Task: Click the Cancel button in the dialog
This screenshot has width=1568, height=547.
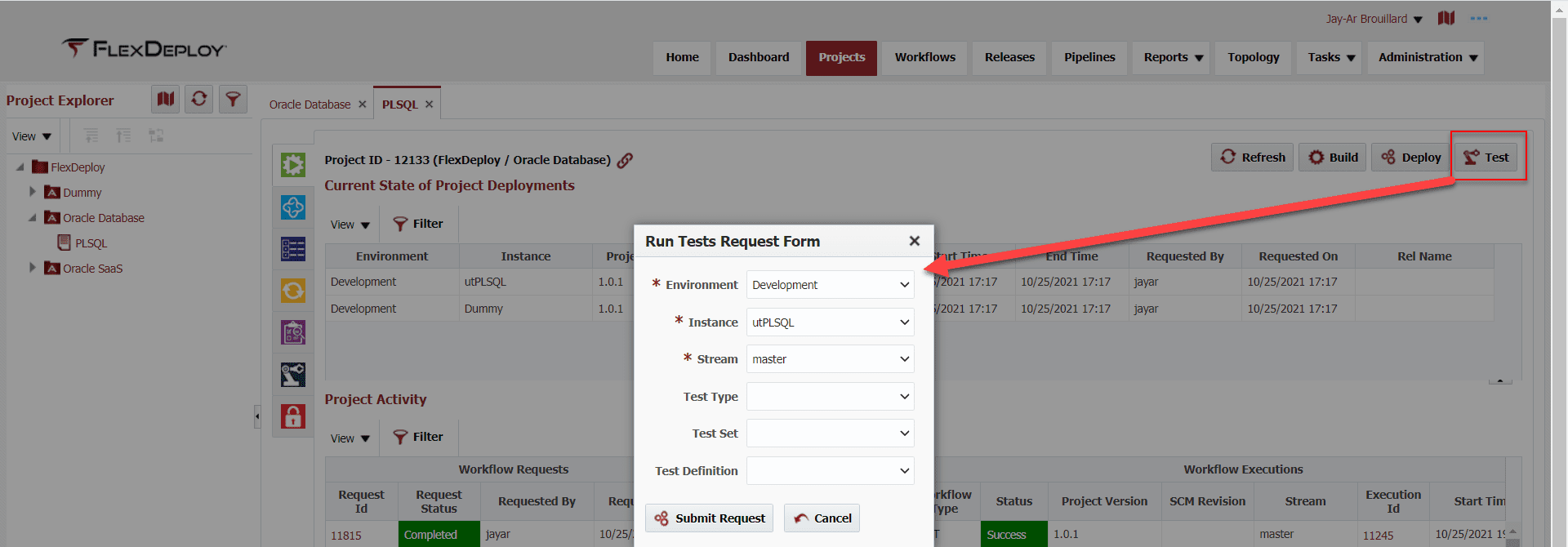Action: pos(822,518)
